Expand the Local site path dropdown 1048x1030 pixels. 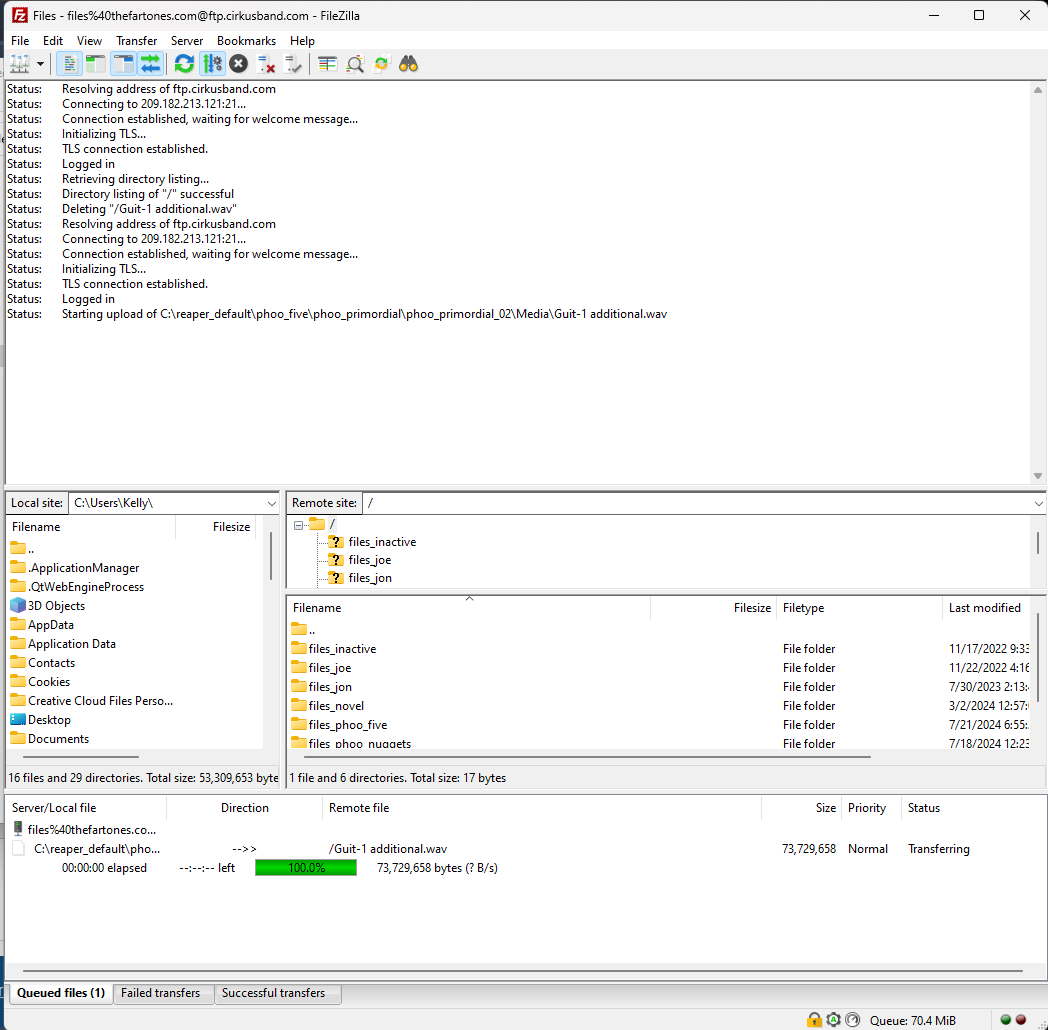pos(272,503)
